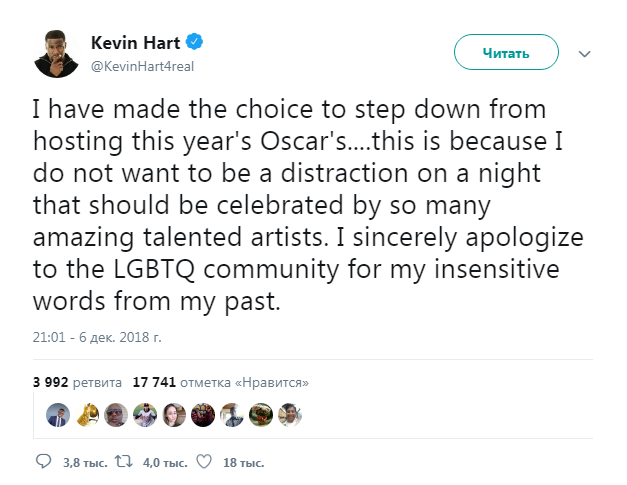Expand the tweet options chevron menu
The height and width of the screenshot is (485, 627).
click(586, 53)
